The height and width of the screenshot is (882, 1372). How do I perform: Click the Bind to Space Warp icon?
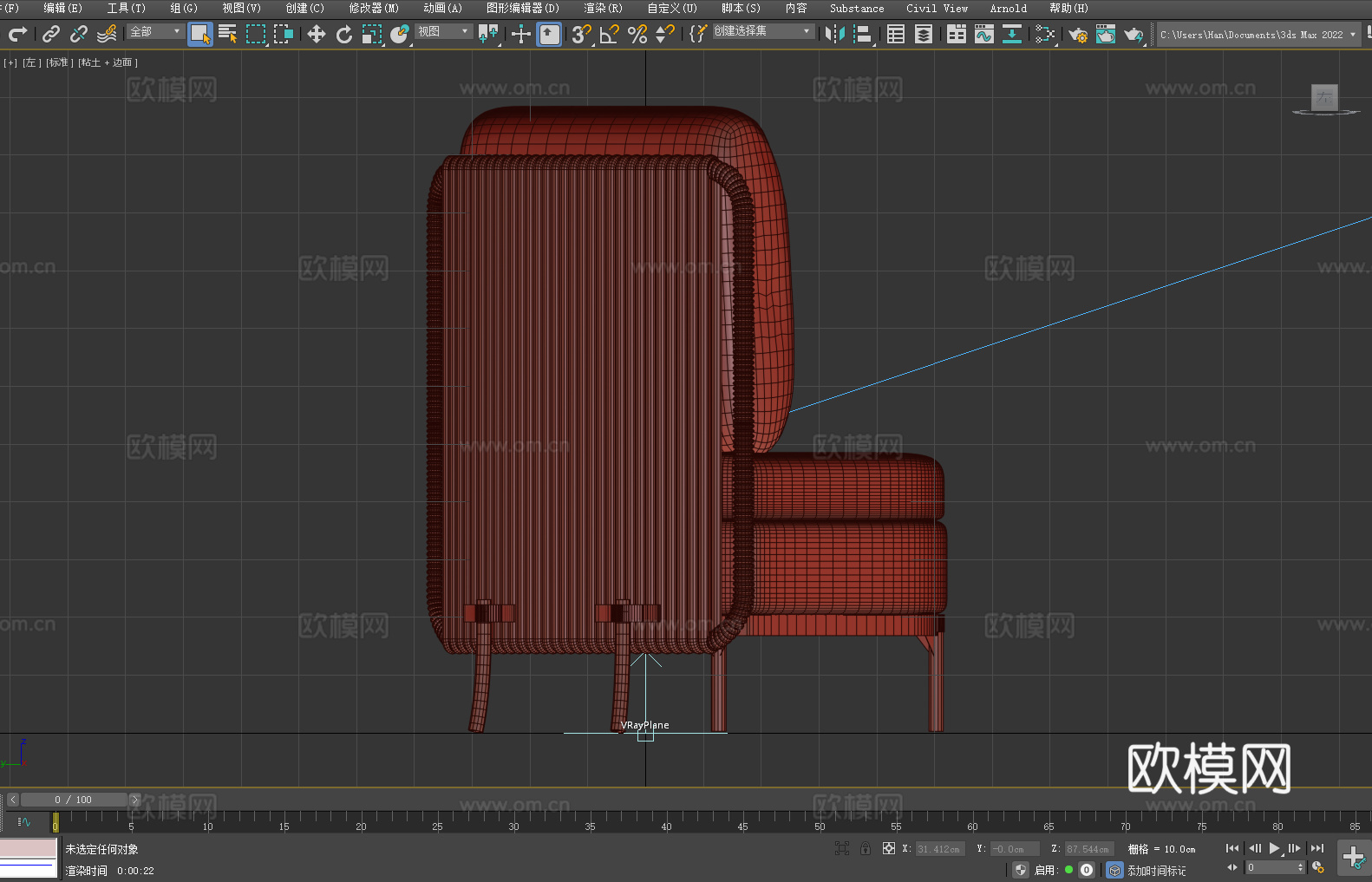107,34
